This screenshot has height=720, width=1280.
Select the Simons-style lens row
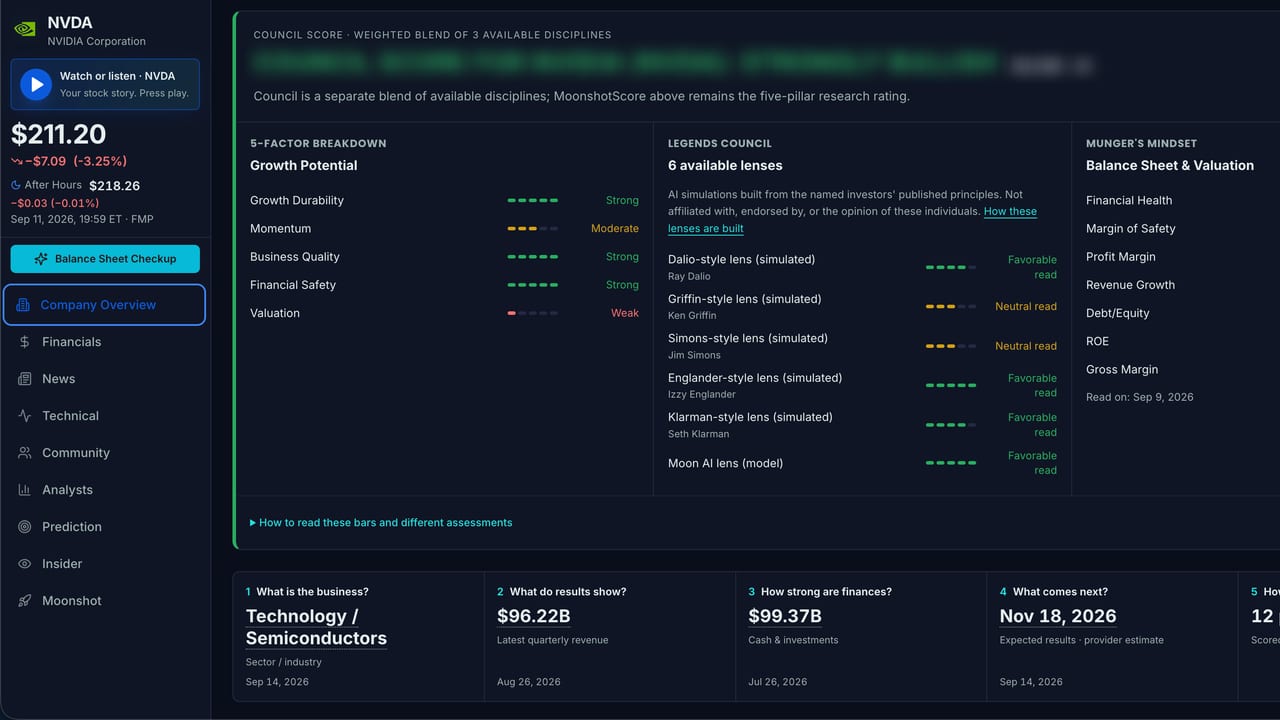tap(862, 346)
